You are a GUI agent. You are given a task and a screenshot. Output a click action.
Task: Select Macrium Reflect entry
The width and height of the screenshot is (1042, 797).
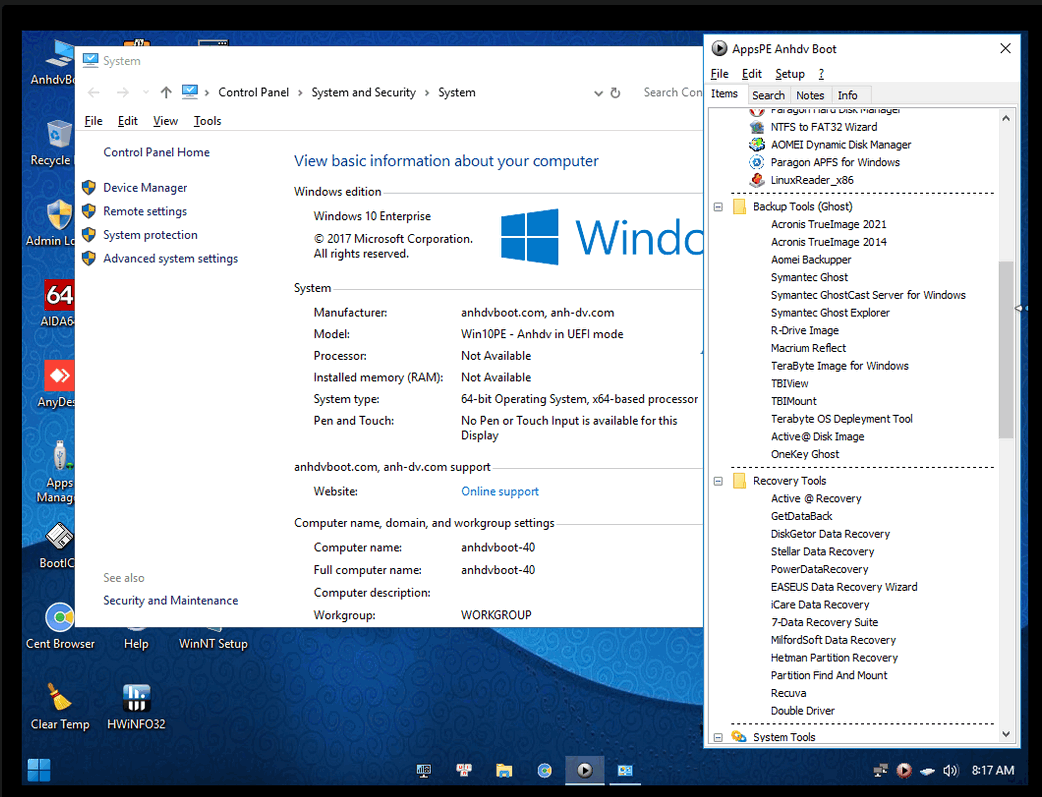tap(808, 348)
